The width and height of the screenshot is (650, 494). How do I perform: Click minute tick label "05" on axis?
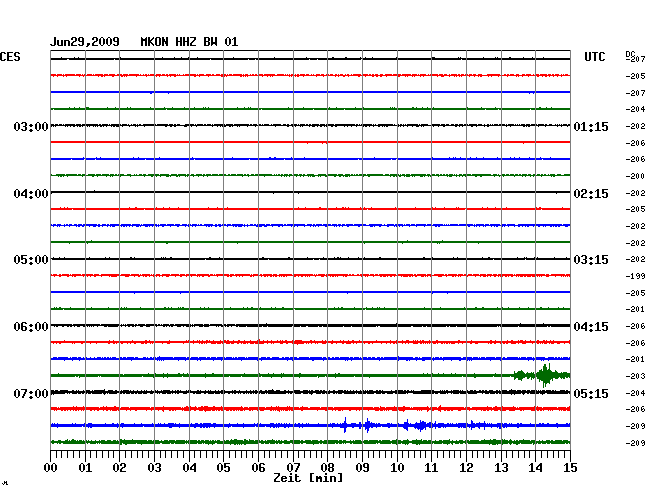[223, 468]
